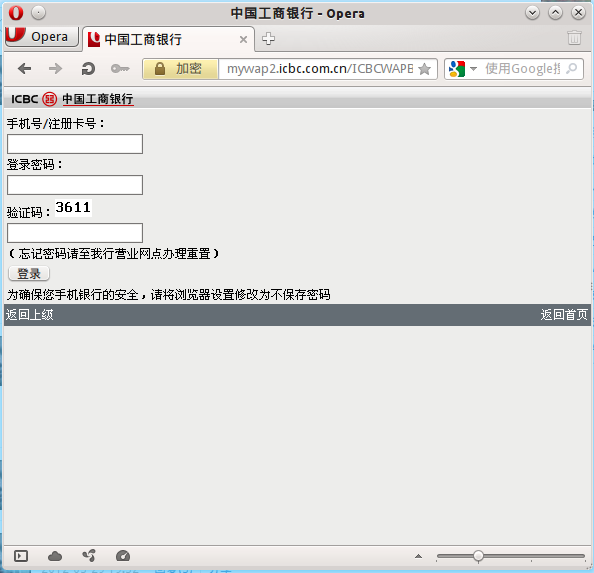The height and width of the screenshot is (573, 594).
Task: Open the closed tabs trash icon
Action: [x=574, y=38]
